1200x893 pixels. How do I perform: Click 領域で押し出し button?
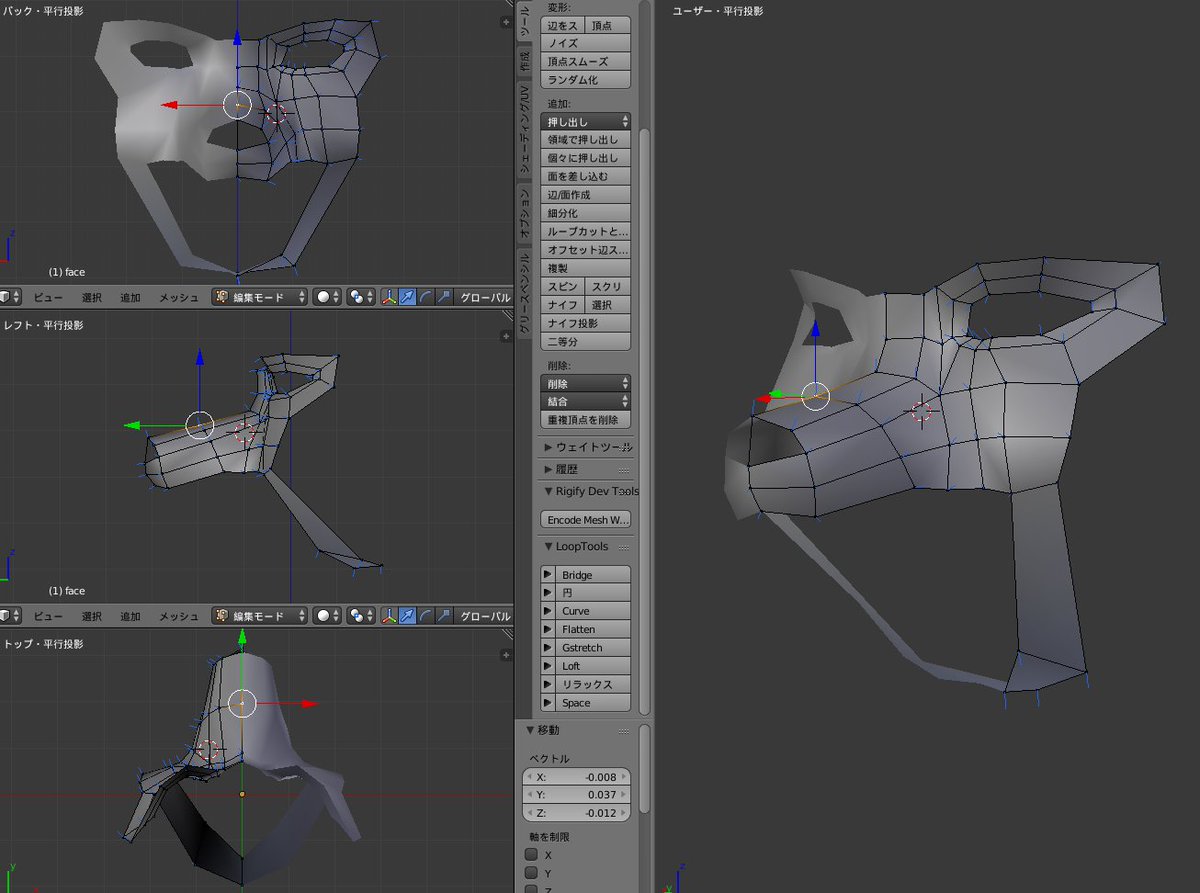click(586, 139)
